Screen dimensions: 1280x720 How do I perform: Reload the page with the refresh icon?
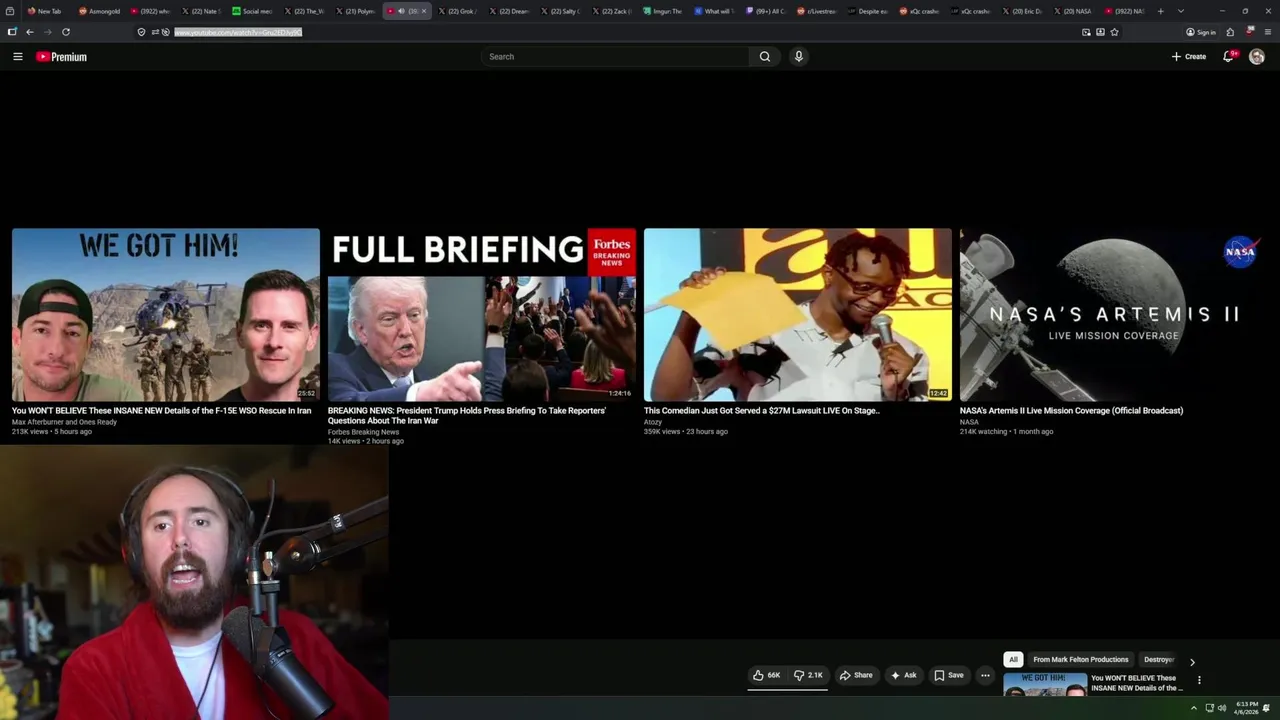(66, 32)
